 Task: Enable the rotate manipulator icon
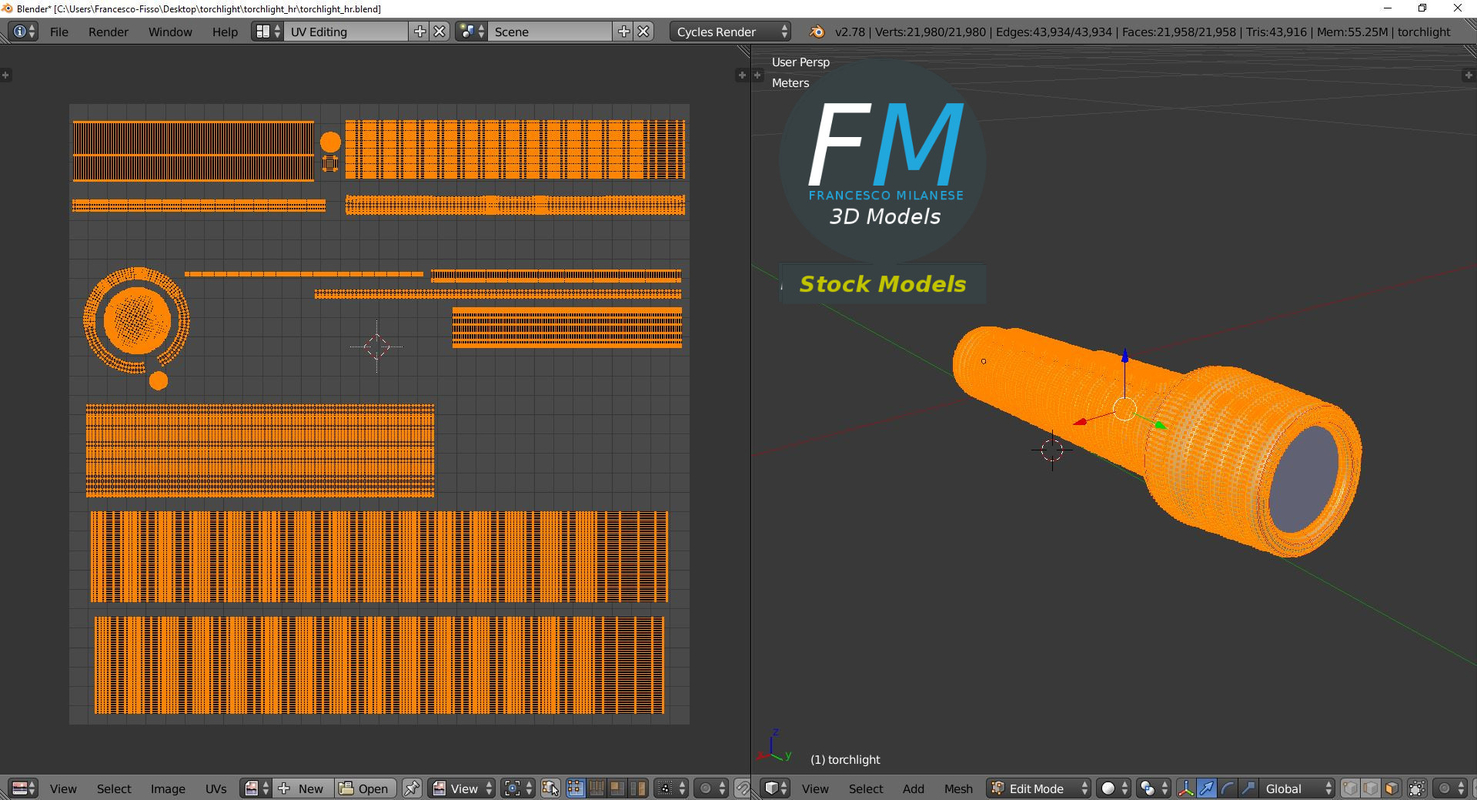tap(1228, 789)
